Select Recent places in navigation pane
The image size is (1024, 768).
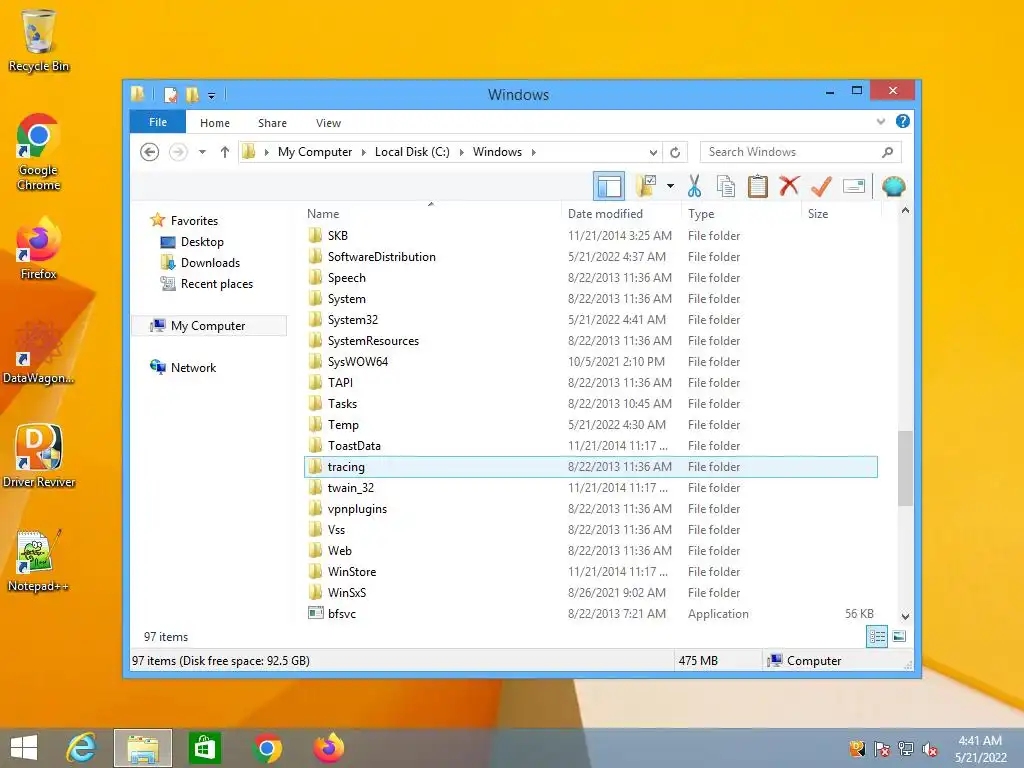pyautogui.click(x=216, y=283)
